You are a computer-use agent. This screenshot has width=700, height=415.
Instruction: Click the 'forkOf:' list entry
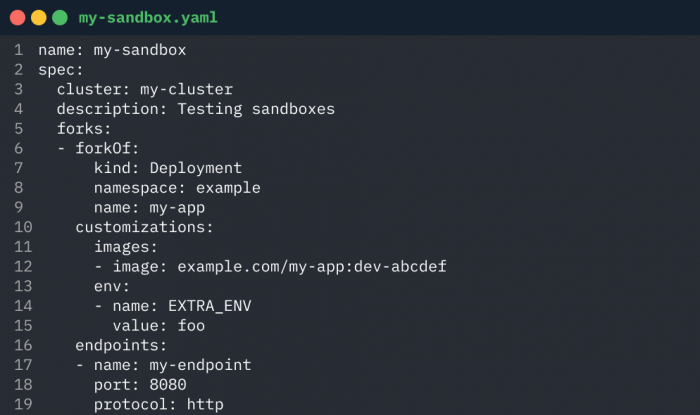tap(107, 149)
